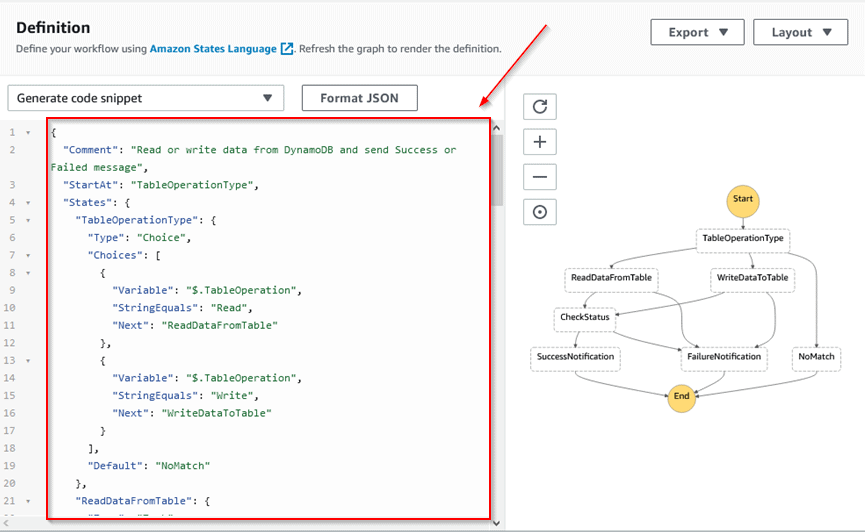
Task: Select the ReadDataFromTable graph node
Action: [611, 277]
